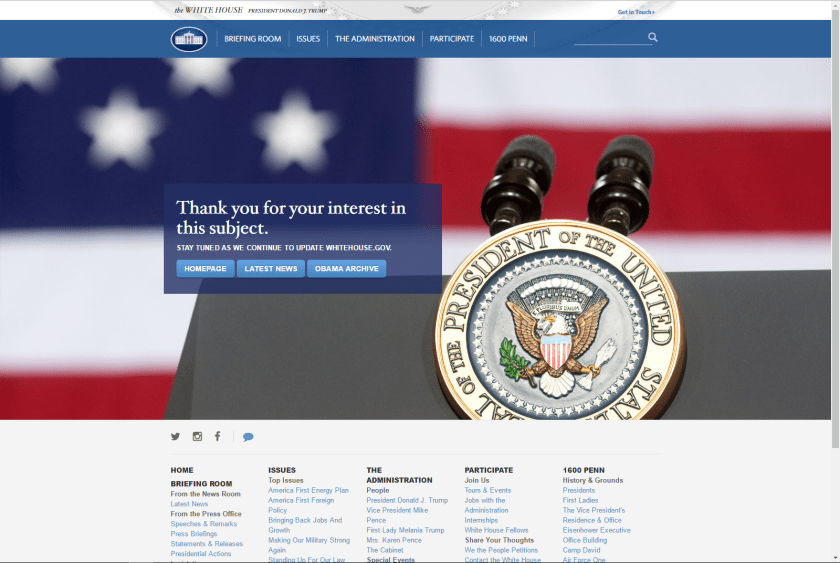Open the Briefing Room menu

(x=253, y=39)
